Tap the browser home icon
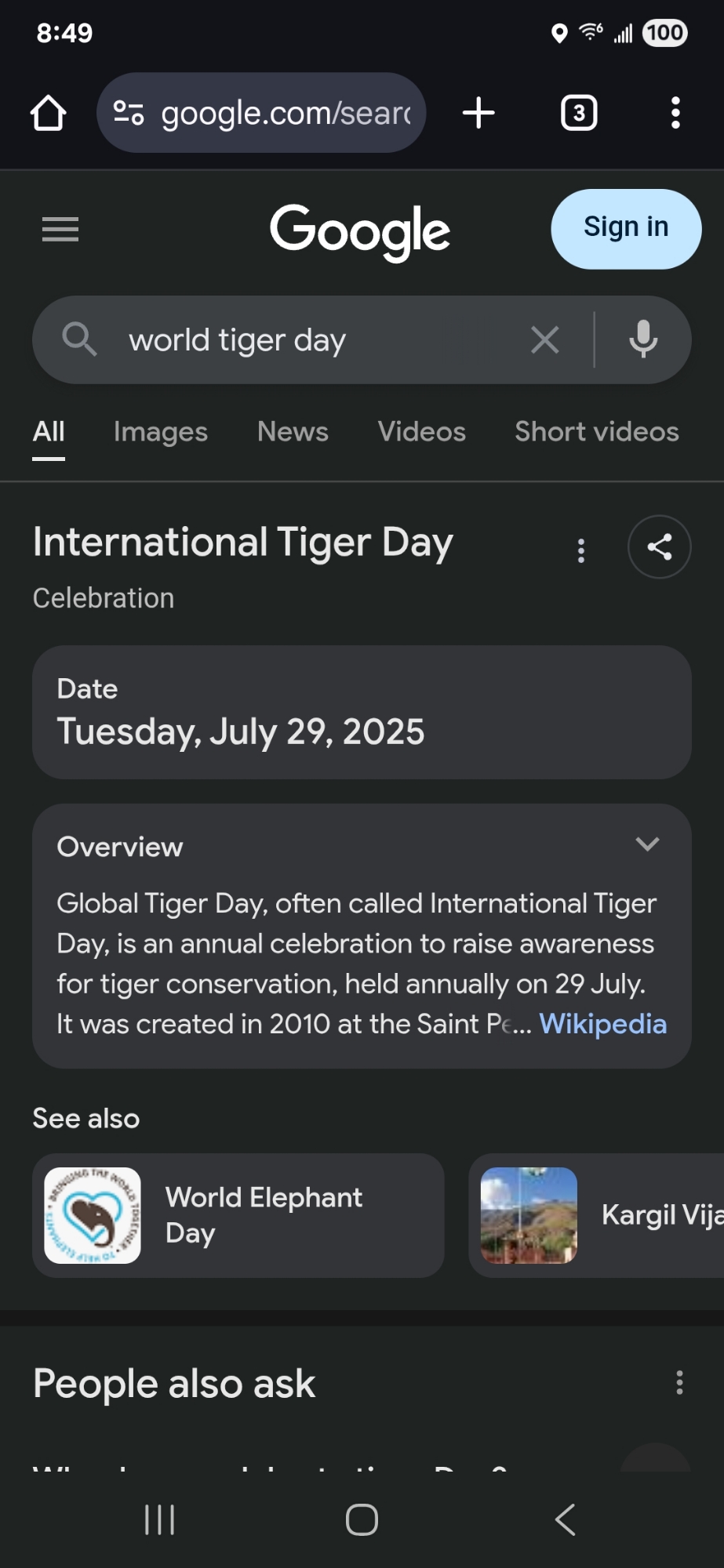Image resolution: width=724 pixels, height=1568 pixels. click(48, 113)
